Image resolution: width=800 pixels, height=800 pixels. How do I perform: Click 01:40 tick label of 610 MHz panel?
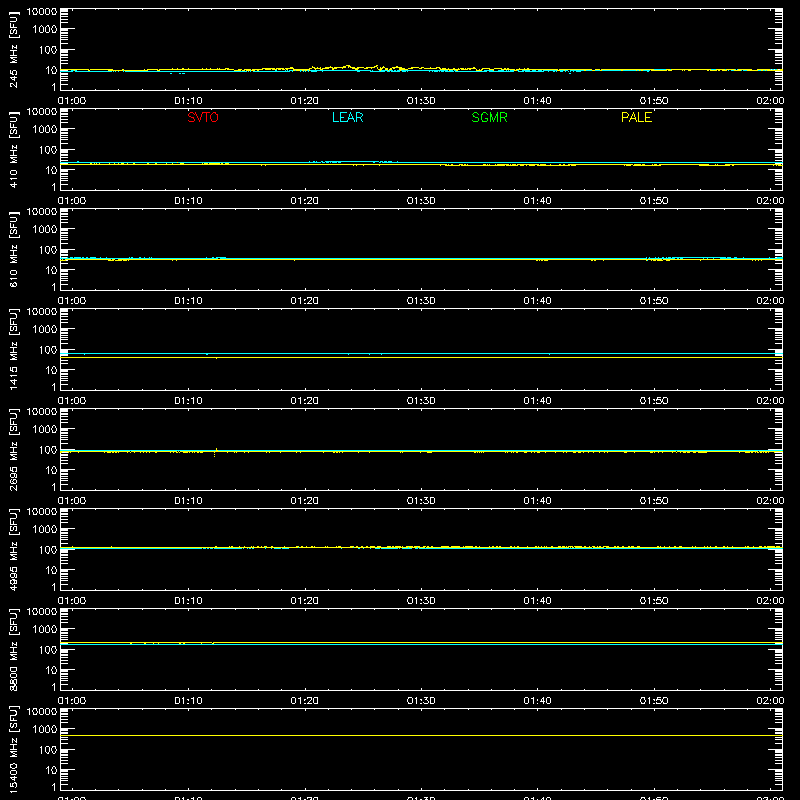(537, 301)
